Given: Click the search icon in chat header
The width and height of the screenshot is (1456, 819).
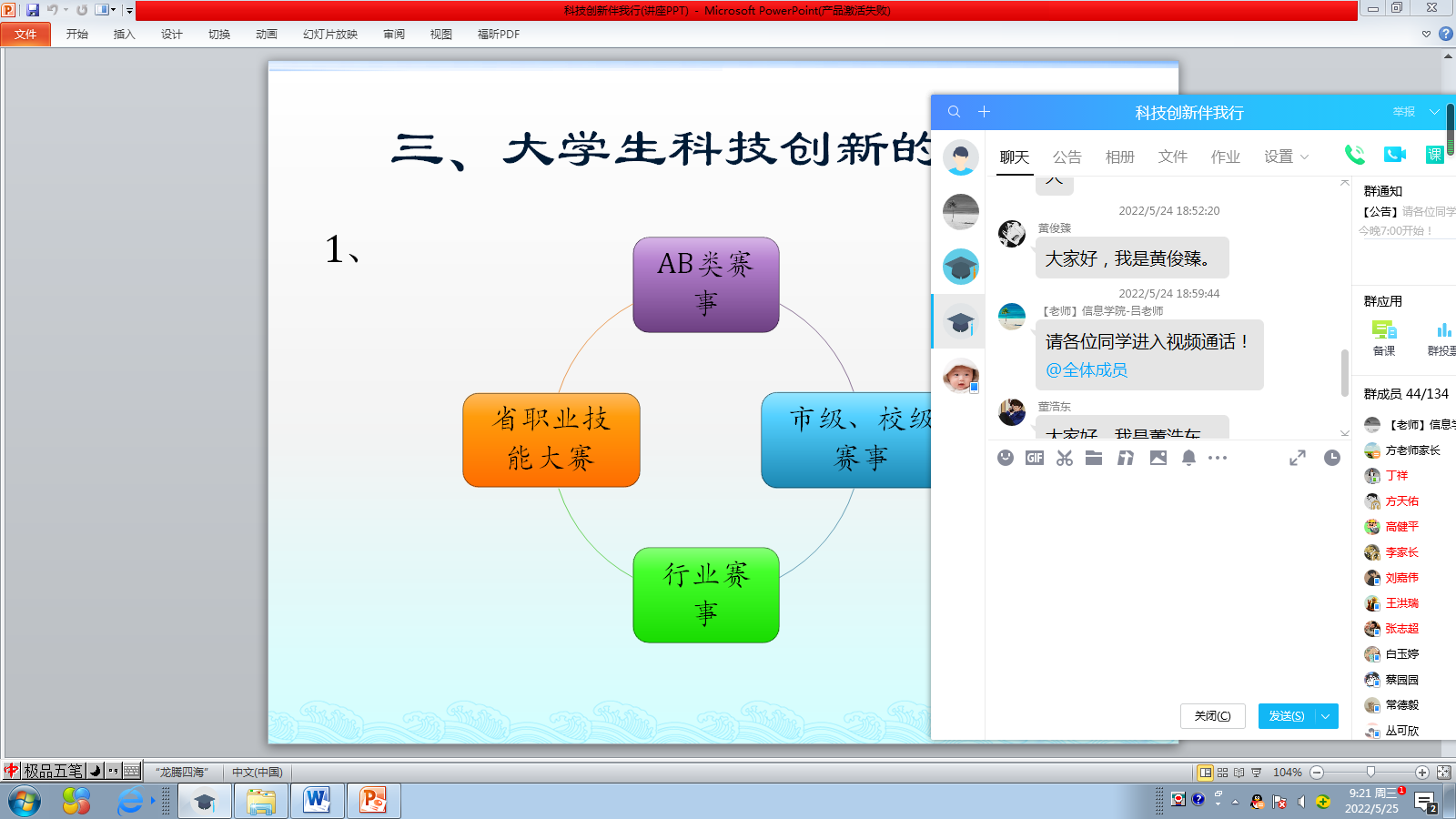Looking at the screenshot, I should pyautogui.click(x=954, y=112).
